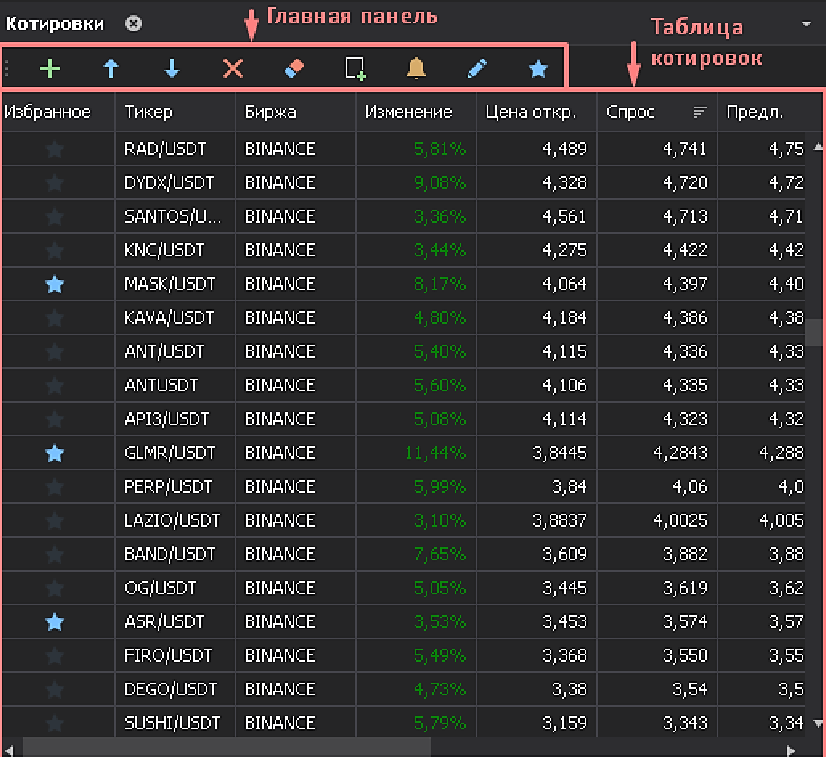Click the new window icon with plus
The width and height of the screenshot is (826, 757).
pyautogui.click(x=355, y=68)
